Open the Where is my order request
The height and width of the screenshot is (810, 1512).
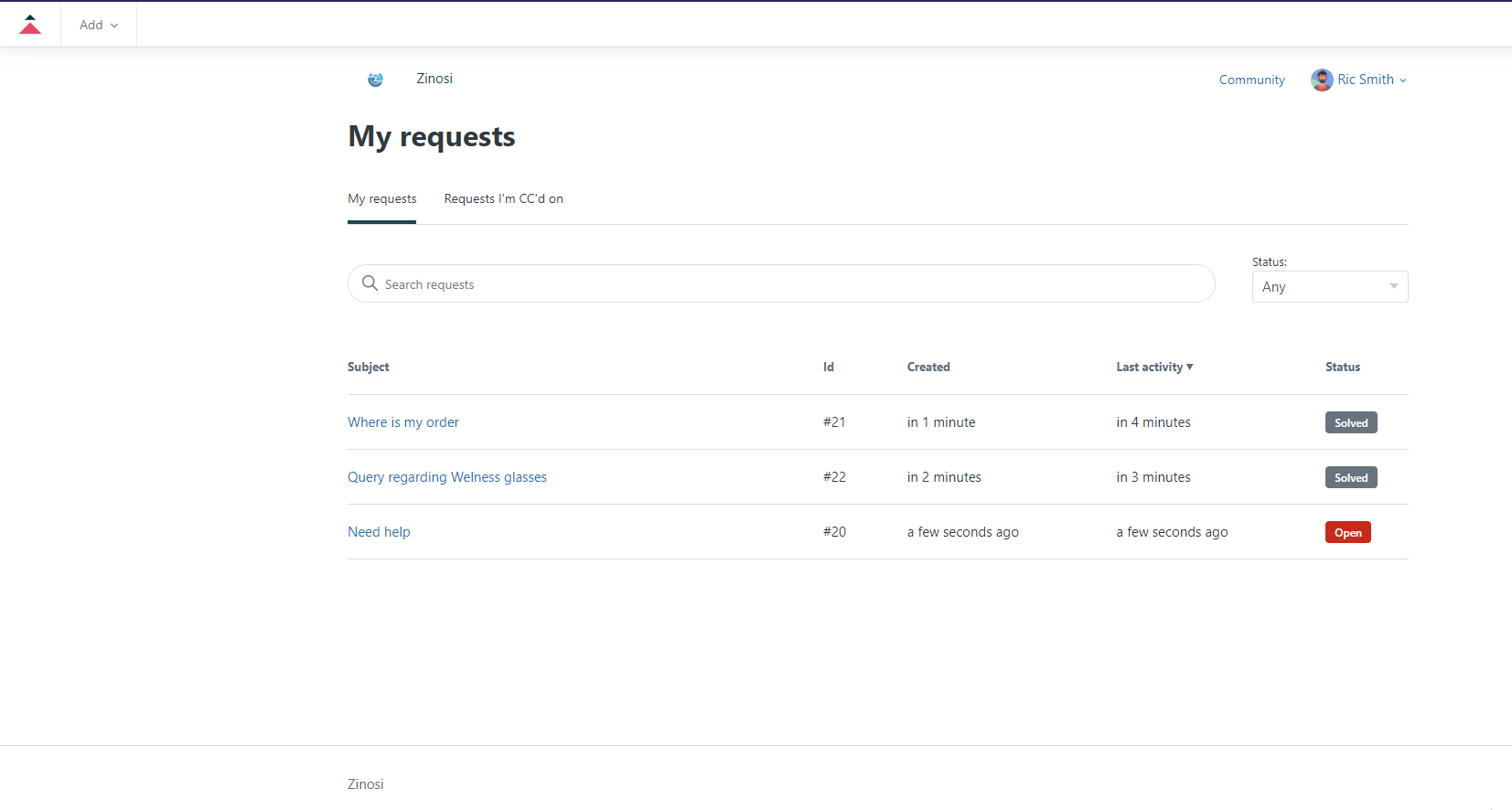403,422
